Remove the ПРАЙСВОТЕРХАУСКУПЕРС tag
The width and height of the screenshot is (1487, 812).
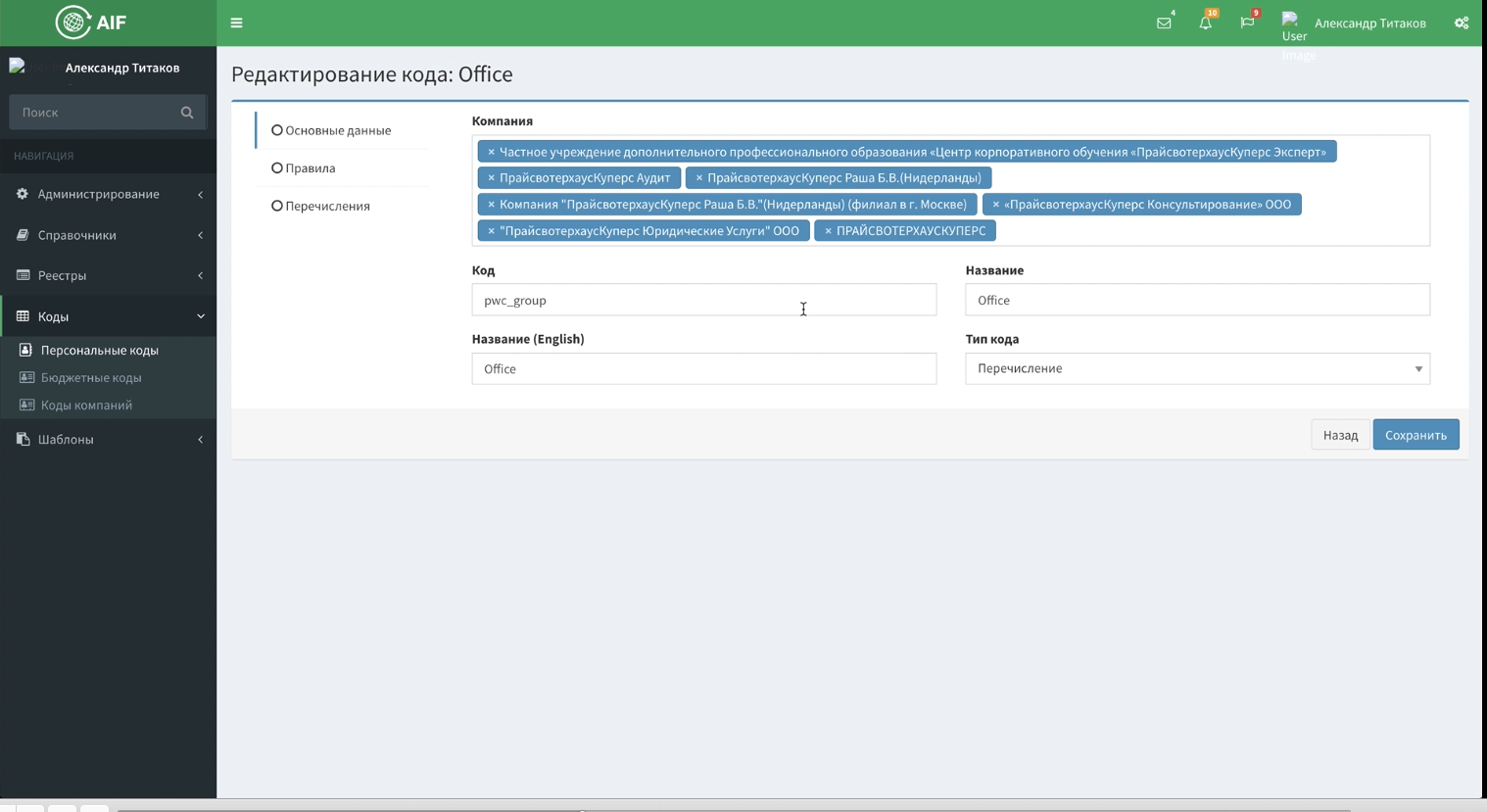(828, 231)
